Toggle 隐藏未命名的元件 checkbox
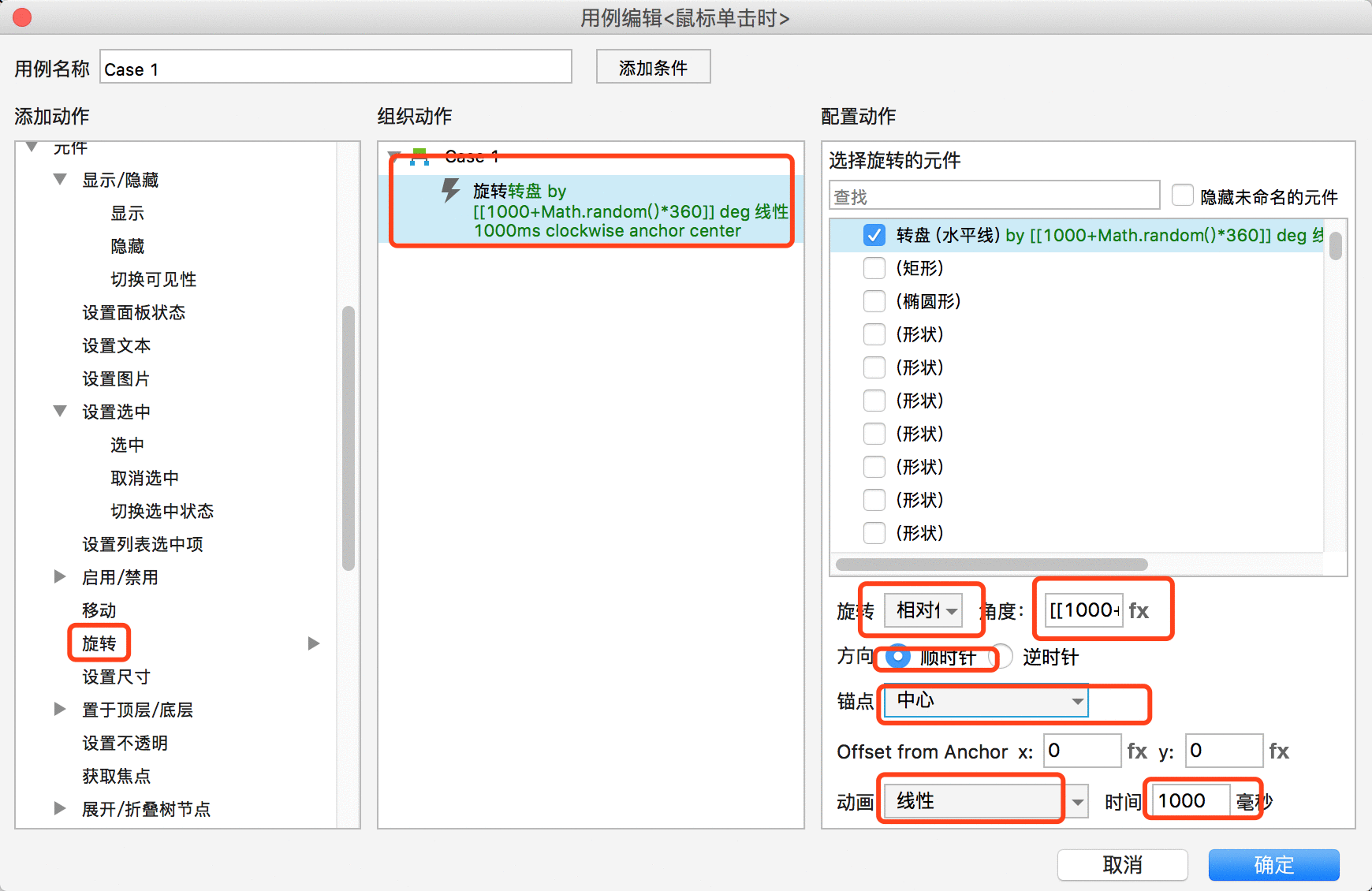Viewport: 1372px width, 891px height. tap(1182, 196)
